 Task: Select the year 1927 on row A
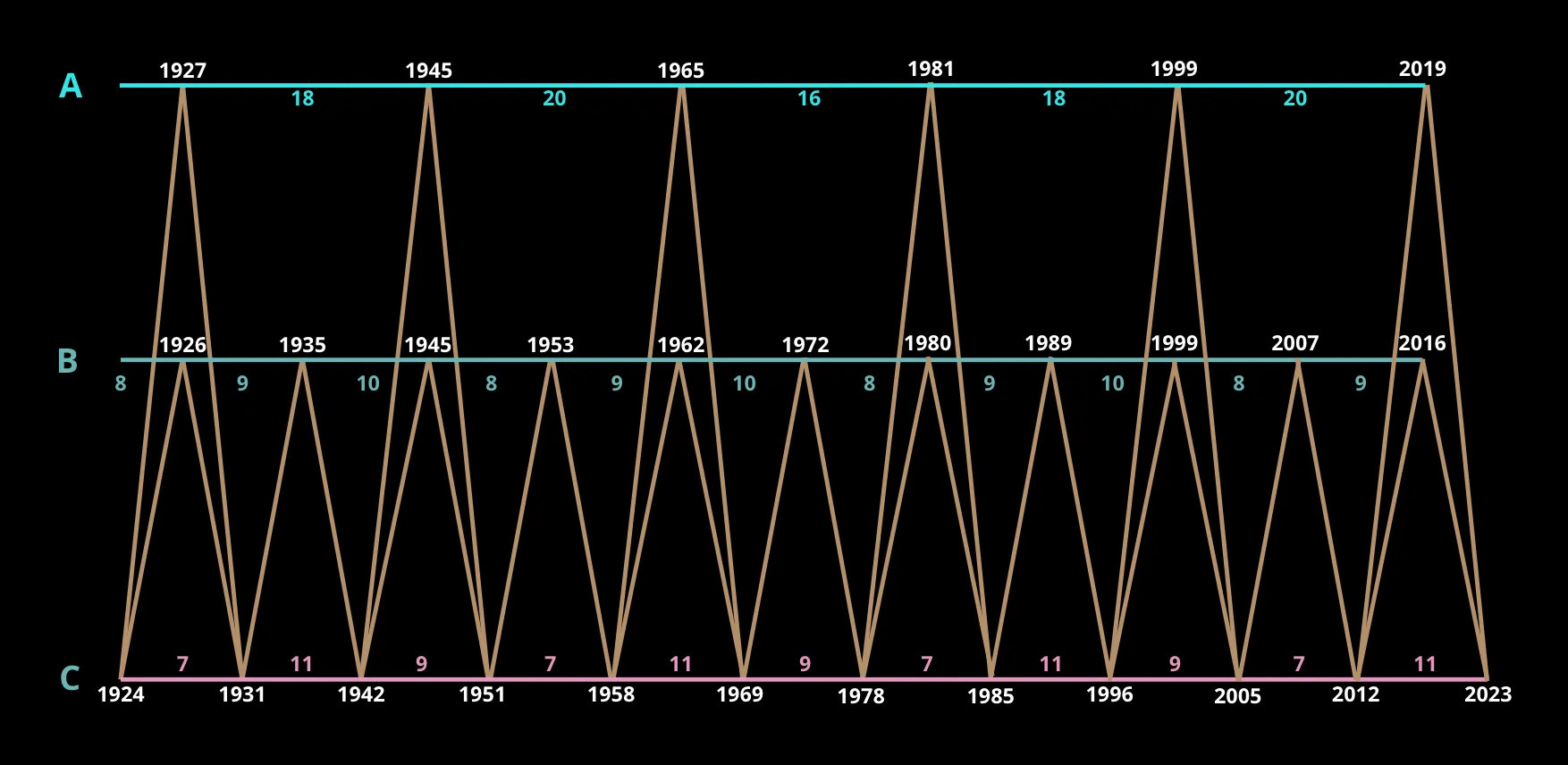[182, 71]
